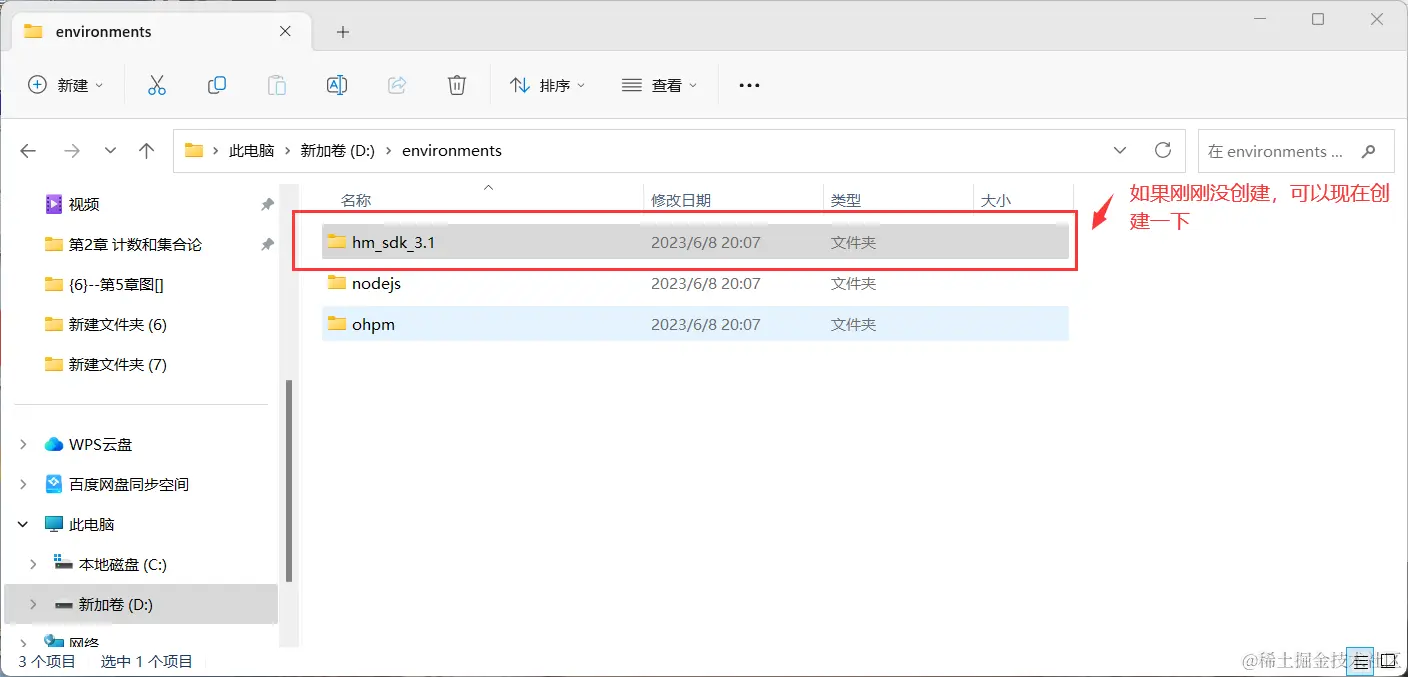Add a new tab with plus button
The image size is (1408, 677).
343,32
